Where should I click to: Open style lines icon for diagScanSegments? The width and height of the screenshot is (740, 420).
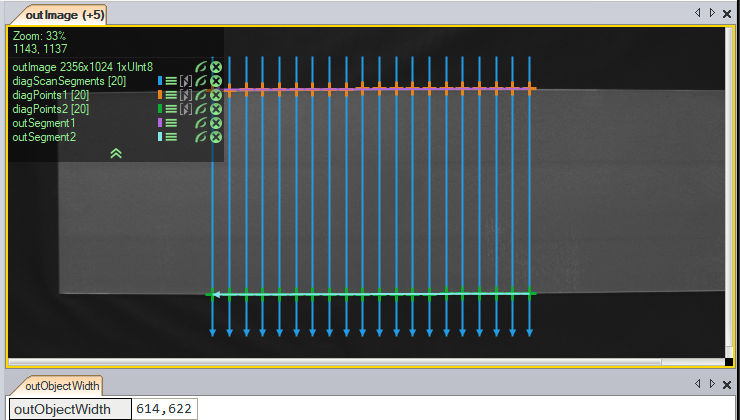[x=171, y=81]
